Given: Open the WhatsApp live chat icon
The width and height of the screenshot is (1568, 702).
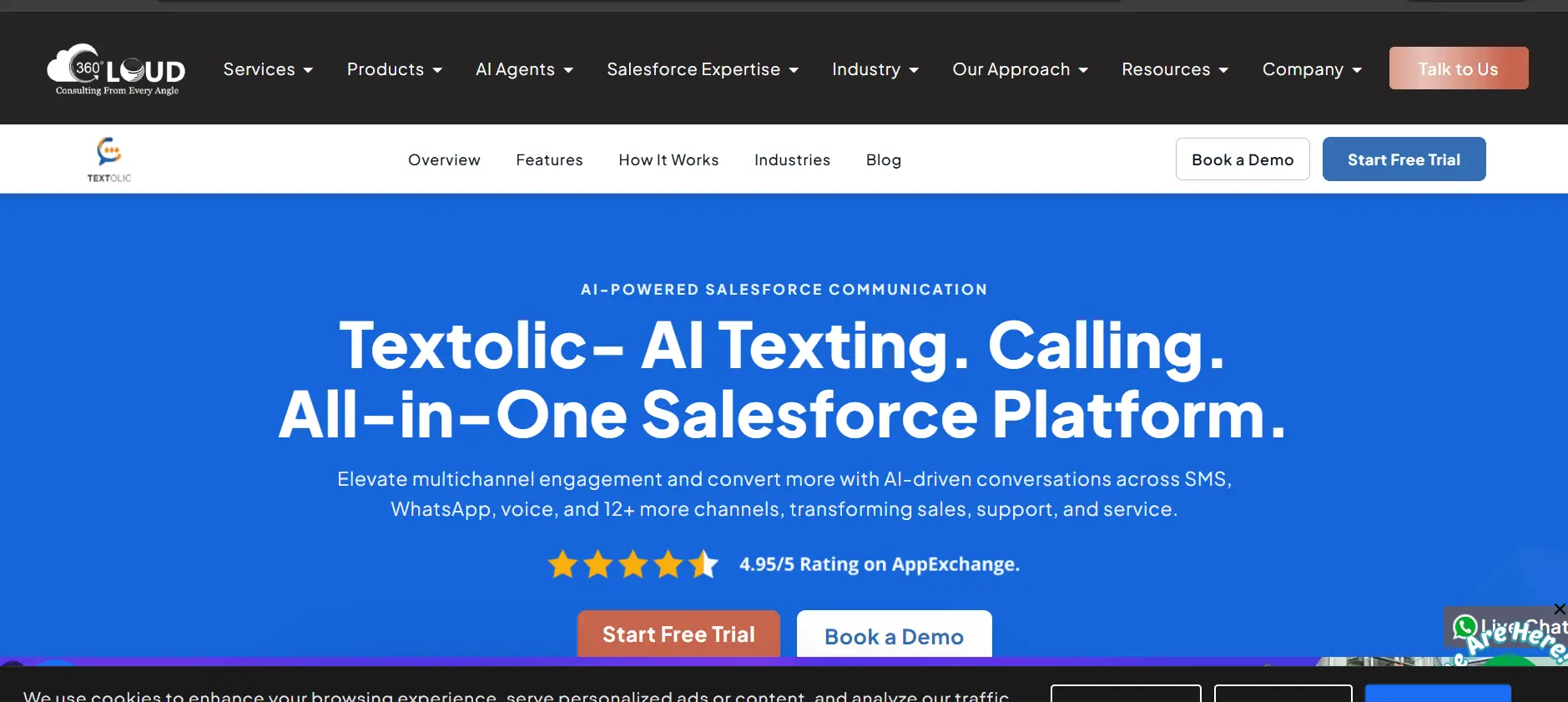Looking at the screenshot, I should (1465, 628).
